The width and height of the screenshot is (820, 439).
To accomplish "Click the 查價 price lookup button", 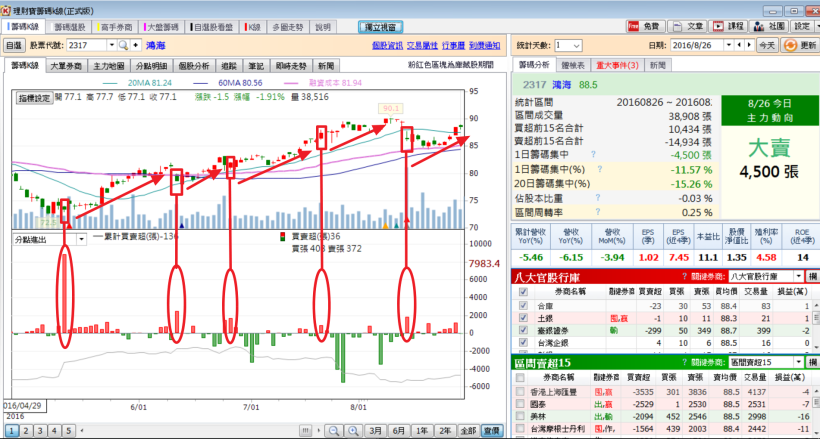I will click(491, 431).
